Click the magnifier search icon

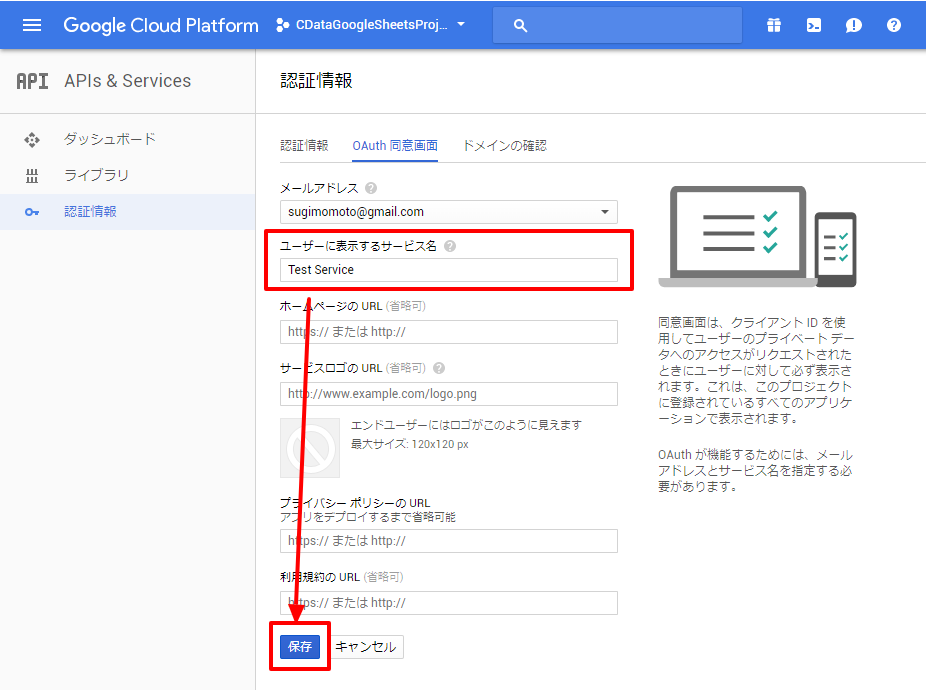pyautogui.click(x=520, y=25)
